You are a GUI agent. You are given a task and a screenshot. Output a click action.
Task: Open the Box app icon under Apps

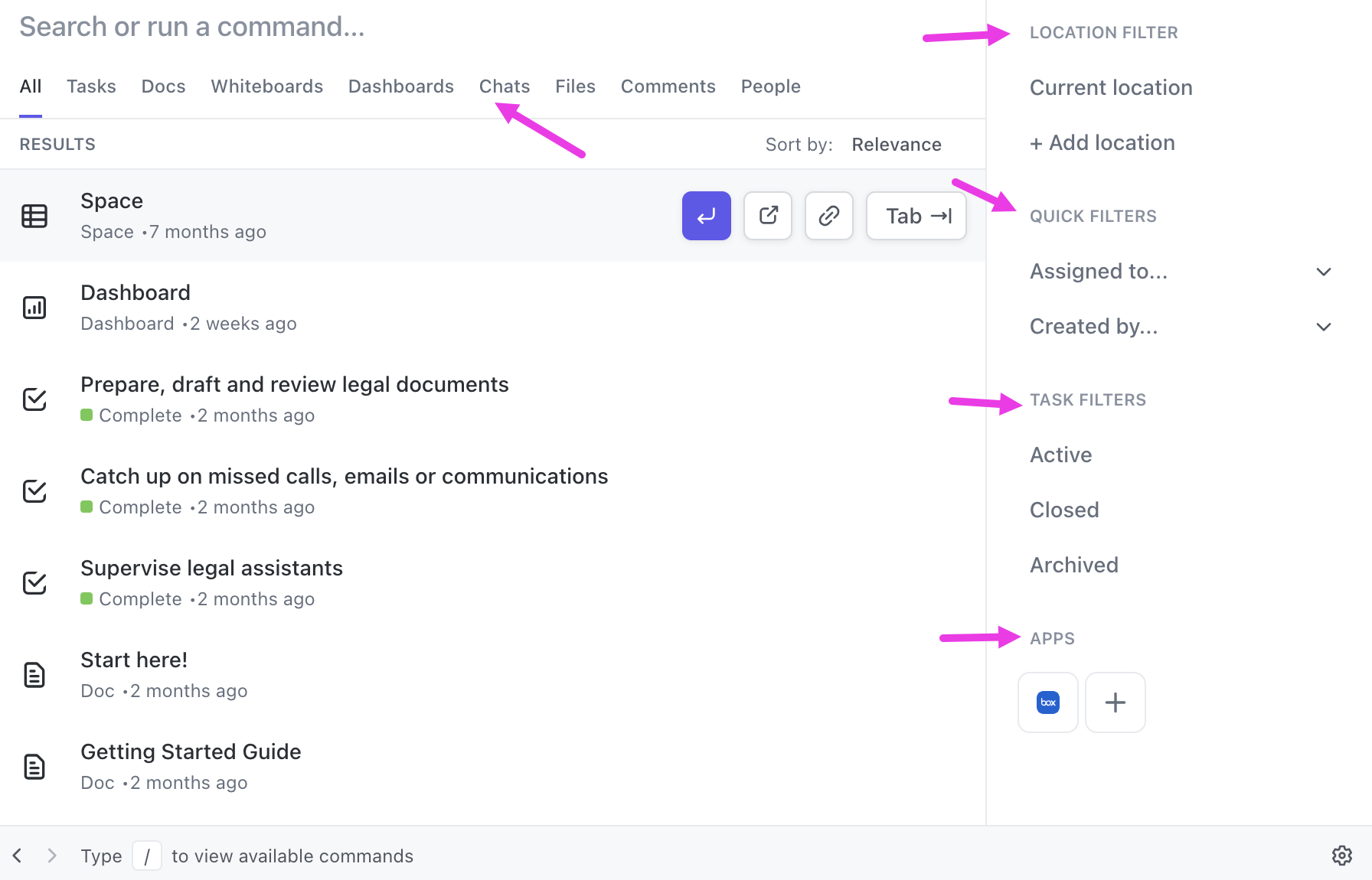pos(1047,702)
